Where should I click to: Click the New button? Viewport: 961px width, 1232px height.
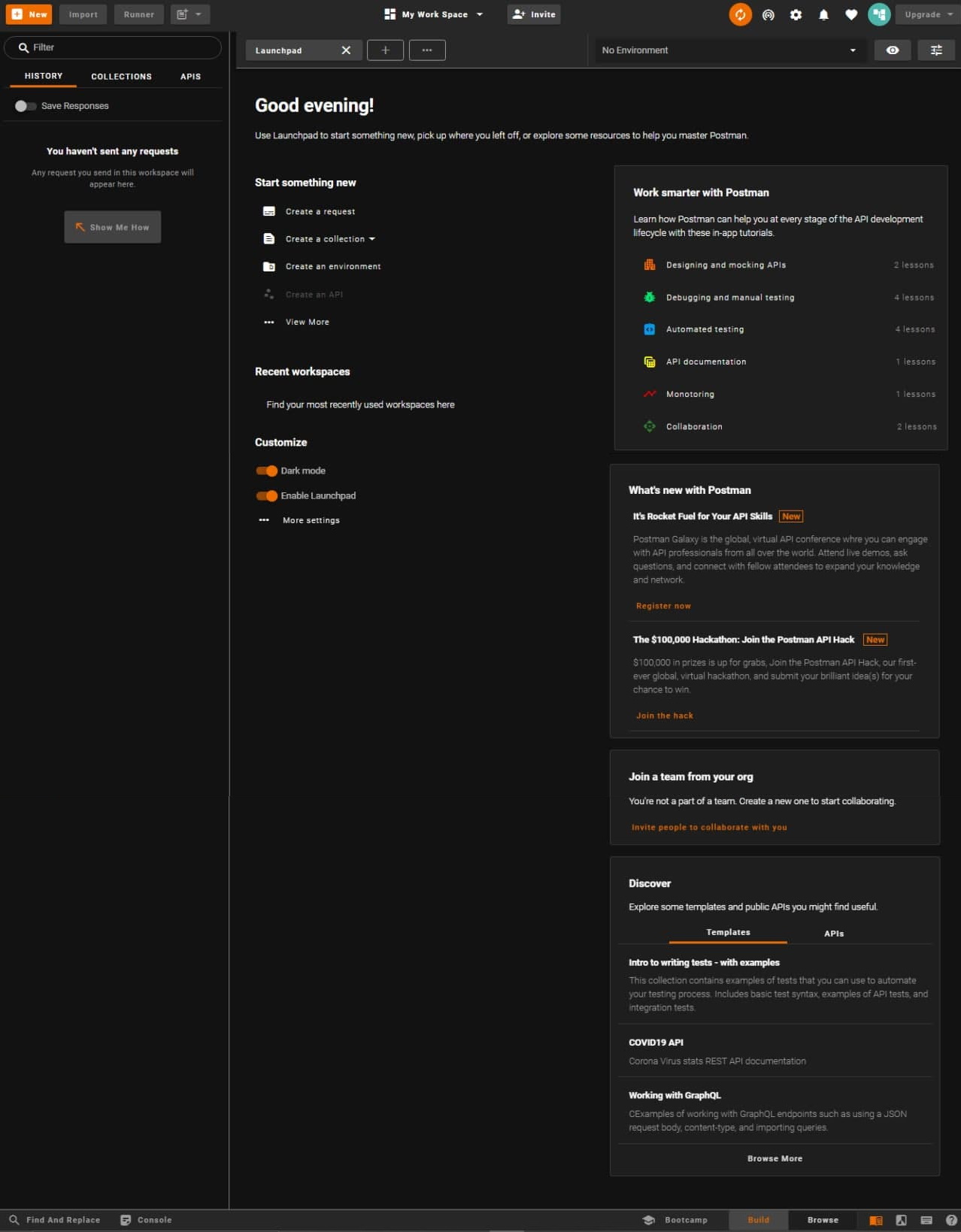(29, 14)
